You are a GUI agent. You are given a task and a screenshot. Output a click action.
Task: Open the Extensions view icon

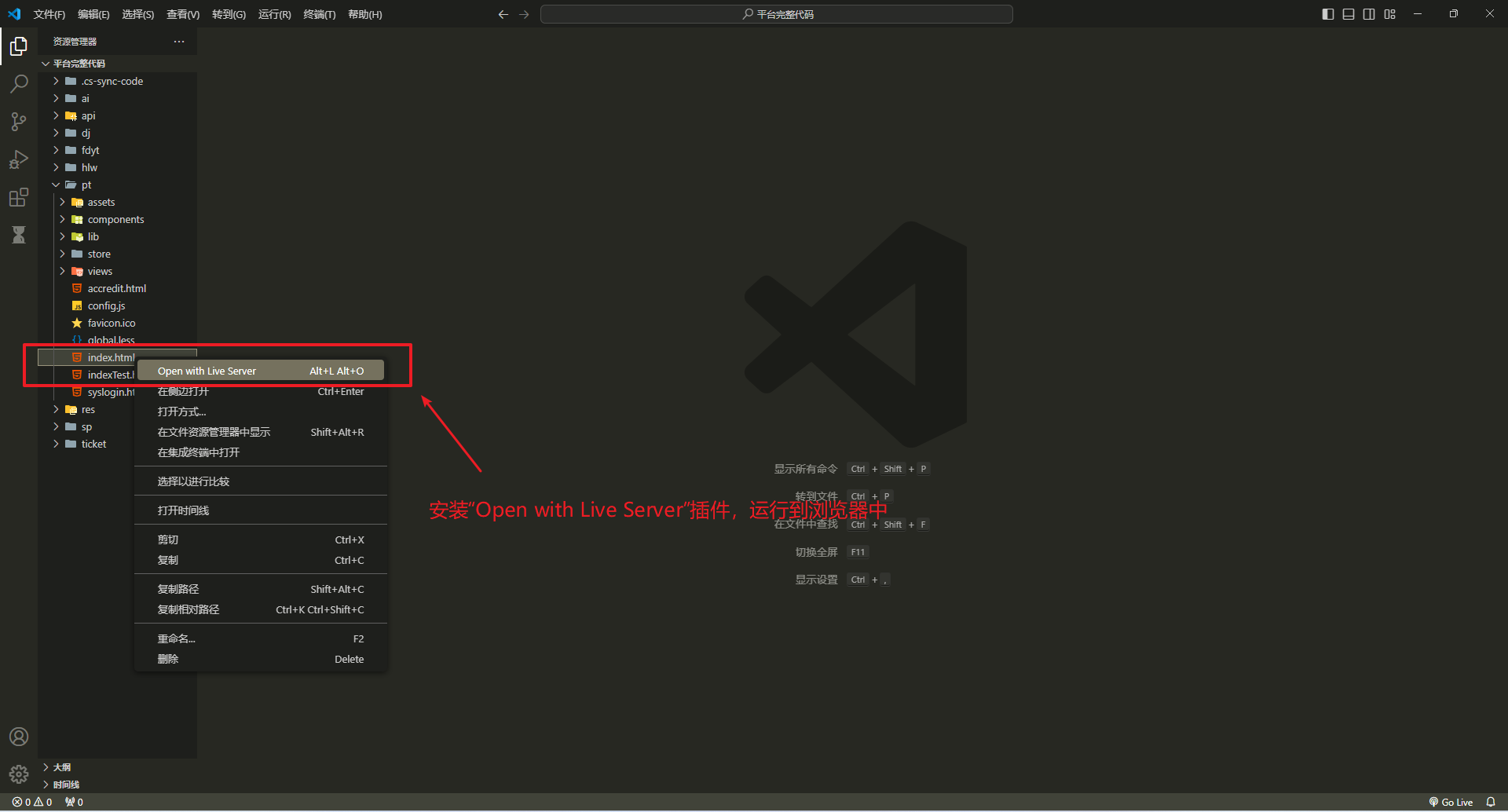(19, 197)
